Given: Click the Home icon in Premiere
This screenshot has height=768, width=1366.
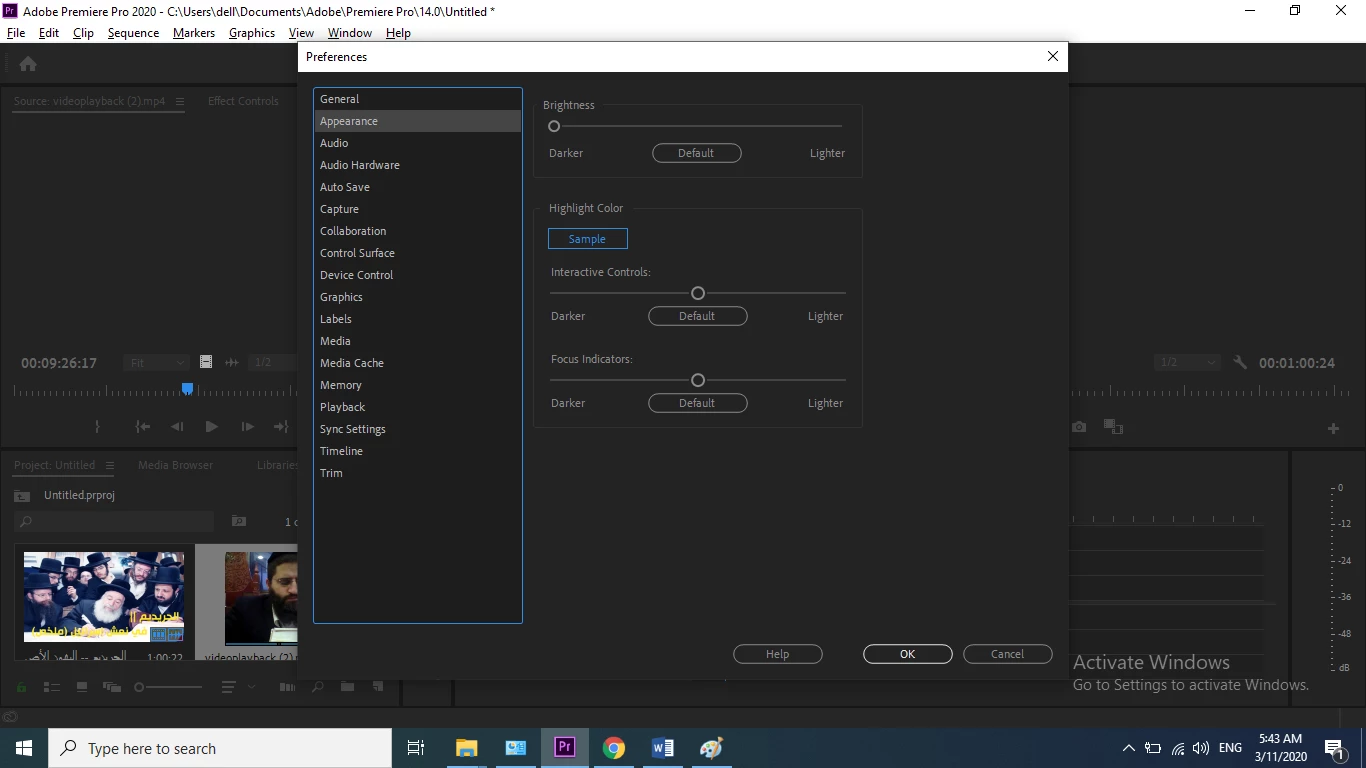Looking at the screenshot, I should tap(28, 64).
